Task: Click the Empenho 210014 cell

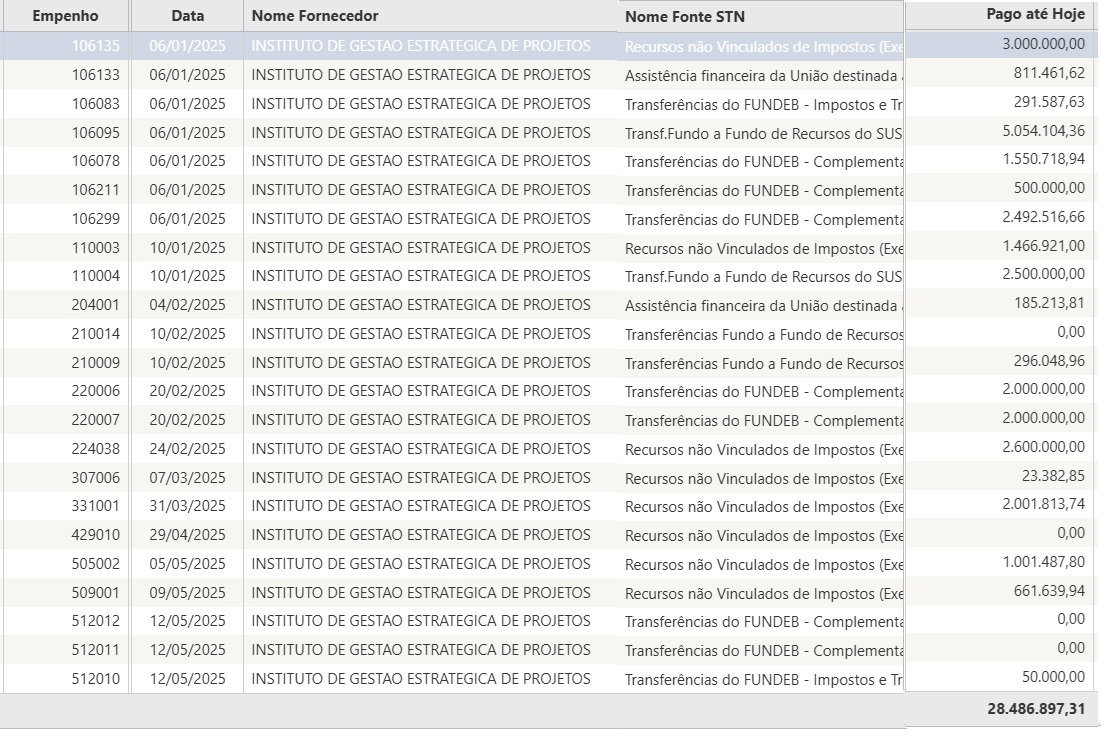Action: click(x=95, y=334)
